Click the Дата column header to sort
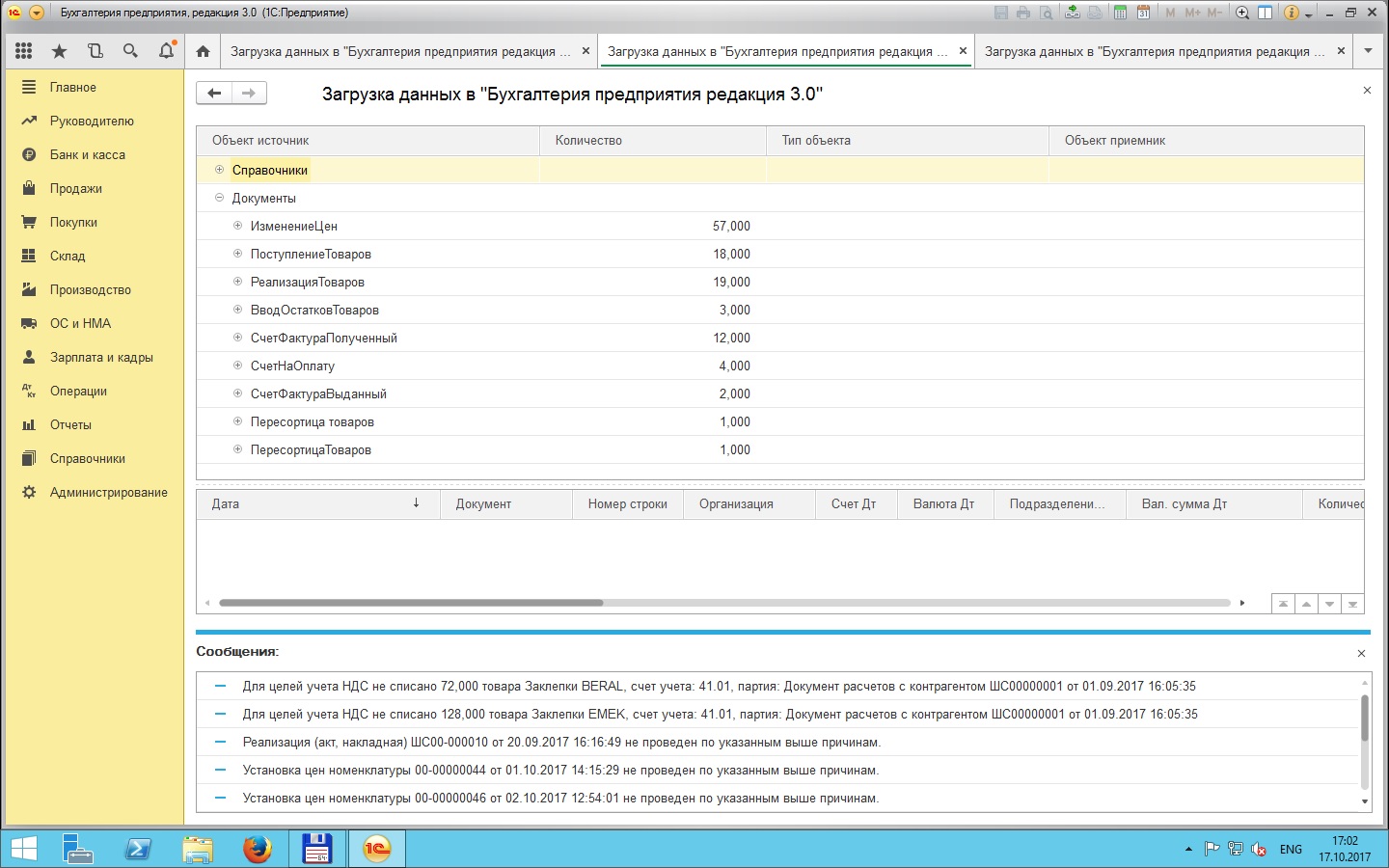Image resolution: width=1389 pixels, height=868 pixels. click(318, 503)
